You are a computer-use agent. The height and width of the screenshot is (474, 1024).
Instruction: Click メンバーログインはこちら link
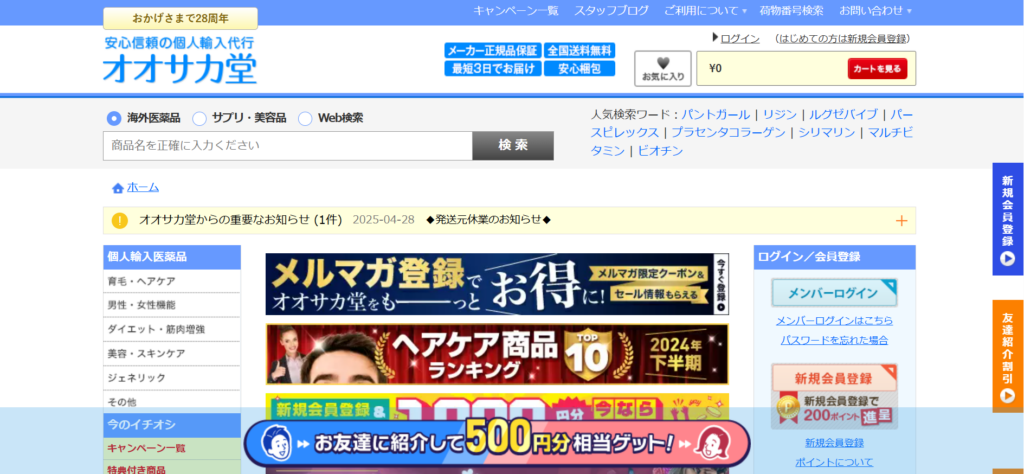coord(834,321)
